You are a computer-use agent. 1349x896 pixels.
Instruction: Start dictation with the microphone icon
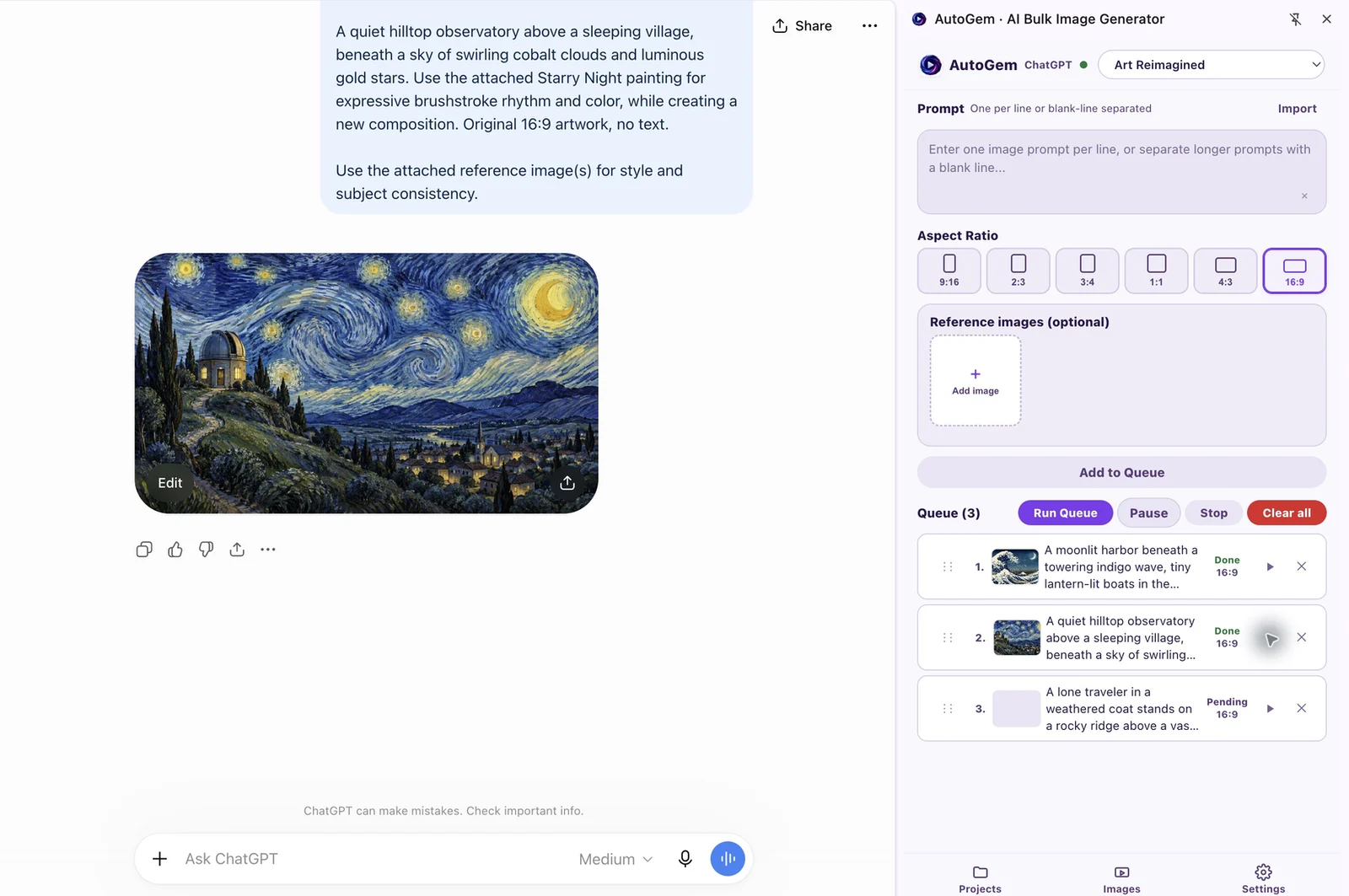point(685,859)
